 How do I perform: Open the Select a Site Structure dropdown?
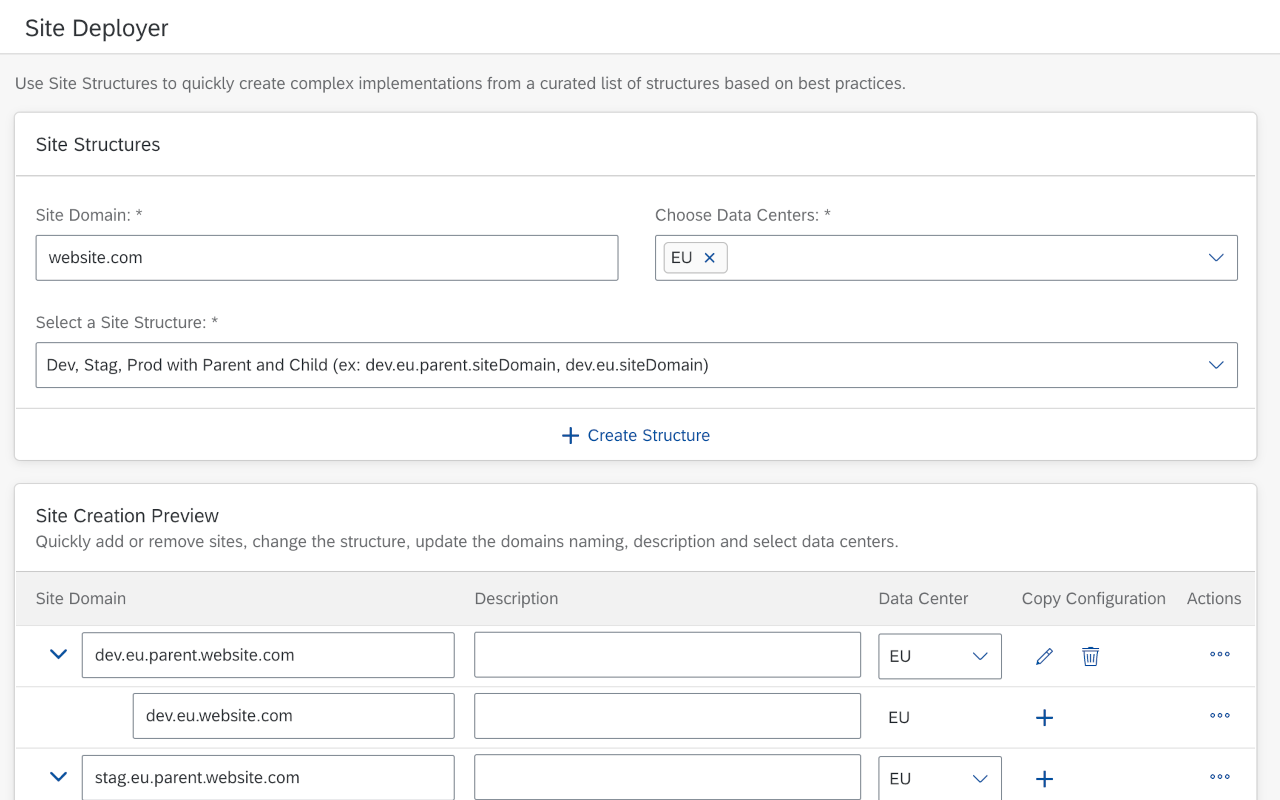pyautogui.click(x=1215, y=365)
